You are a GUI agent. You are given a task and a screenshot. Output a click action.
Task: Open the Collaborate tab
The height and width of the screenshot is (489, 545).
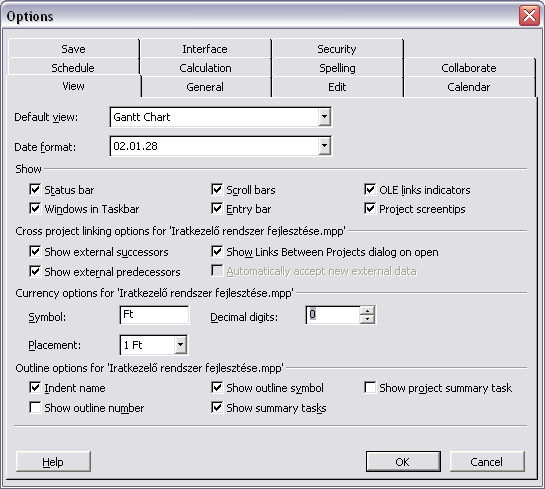(469, 67)
